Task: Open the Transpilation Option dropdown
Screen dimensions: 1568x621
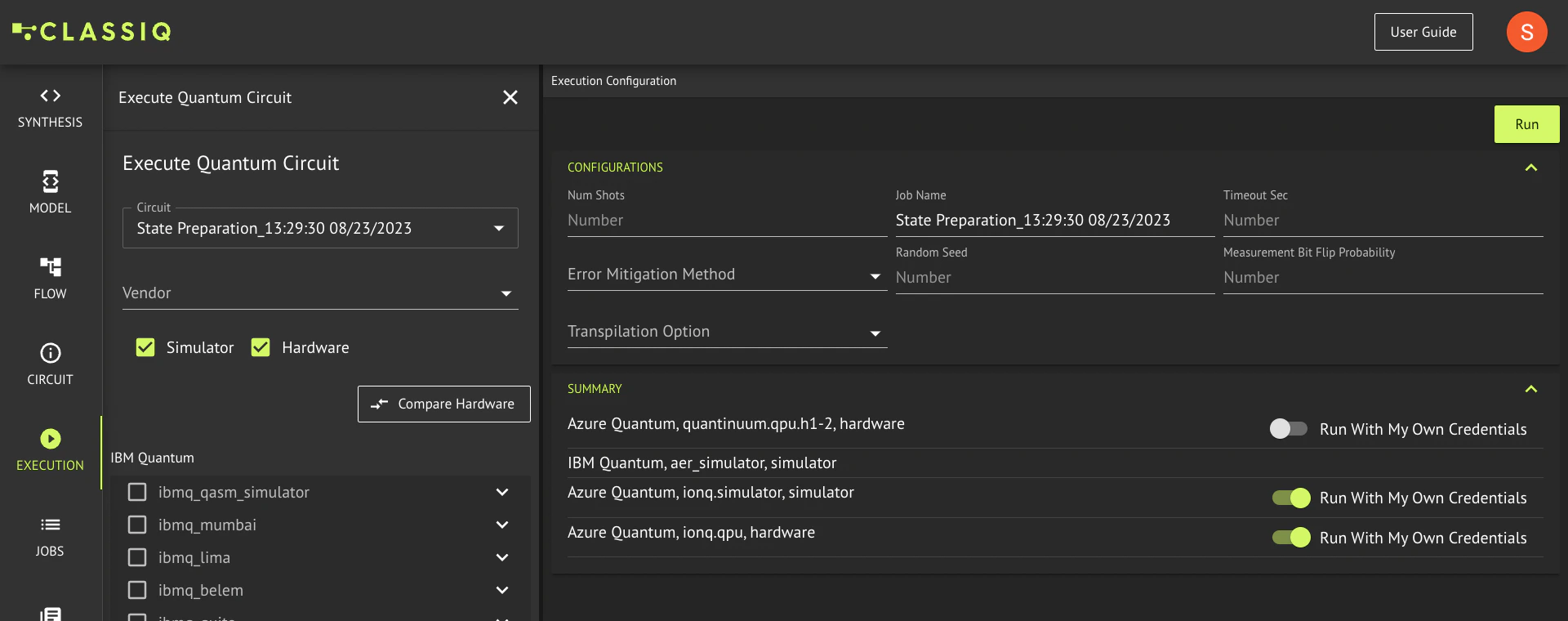Action: point(727,332)
